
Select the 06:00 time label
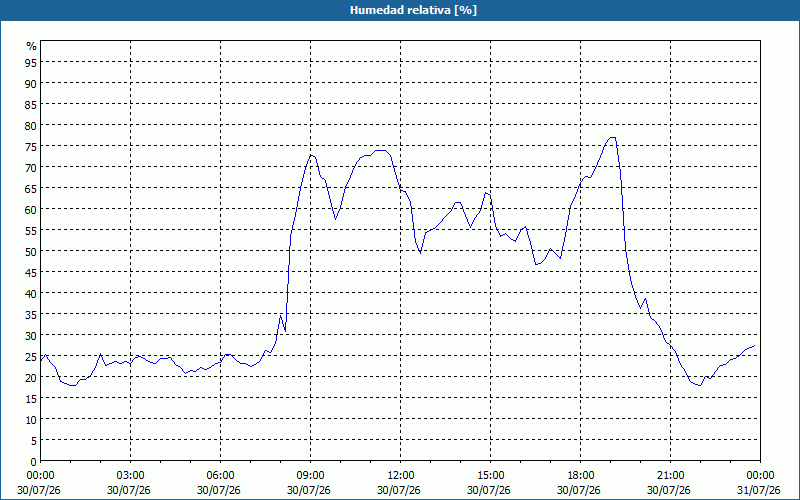point(220,476)
